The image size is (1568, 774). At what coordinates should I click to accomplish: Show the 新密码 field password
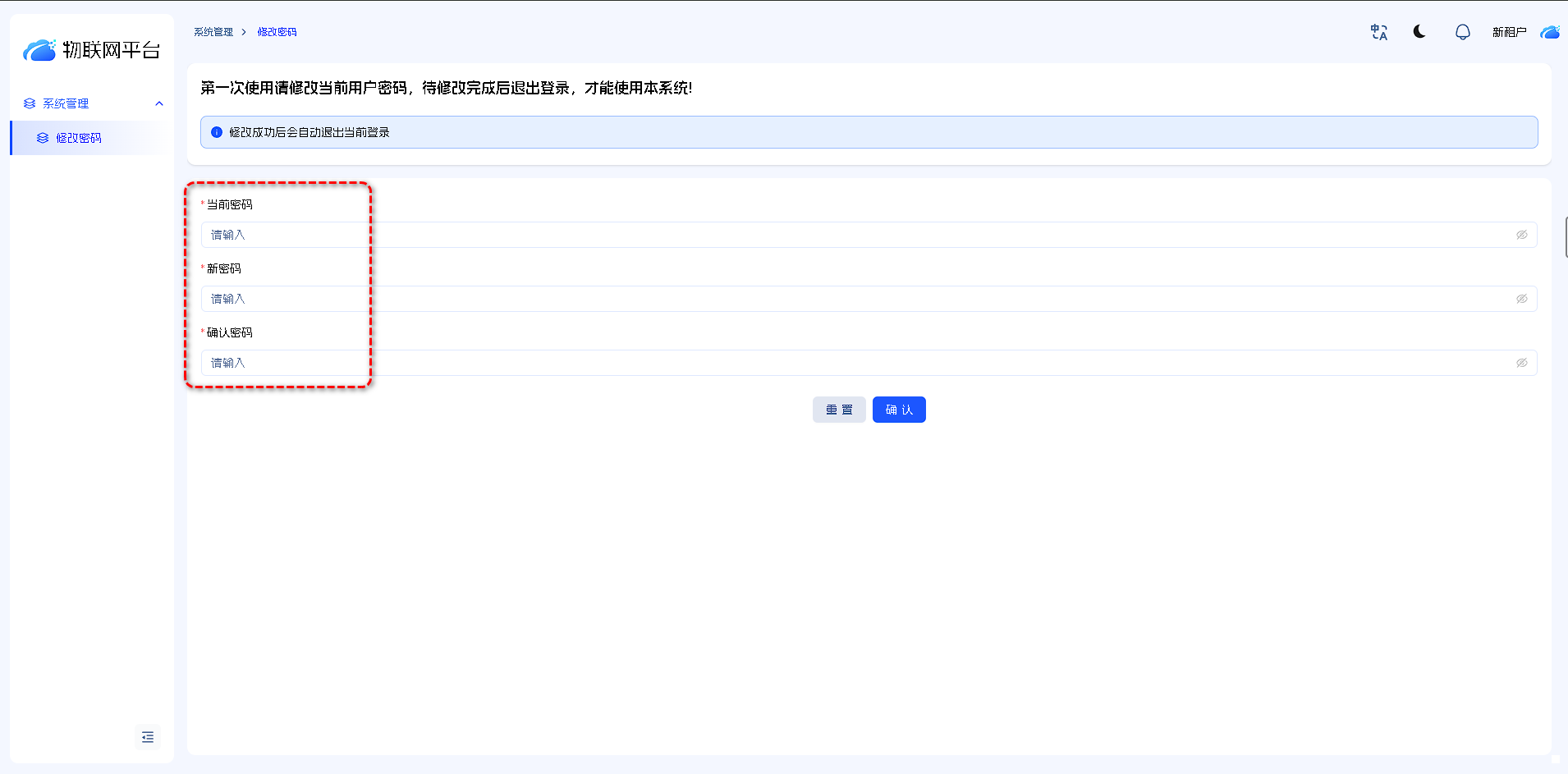tap(1521, 299)
